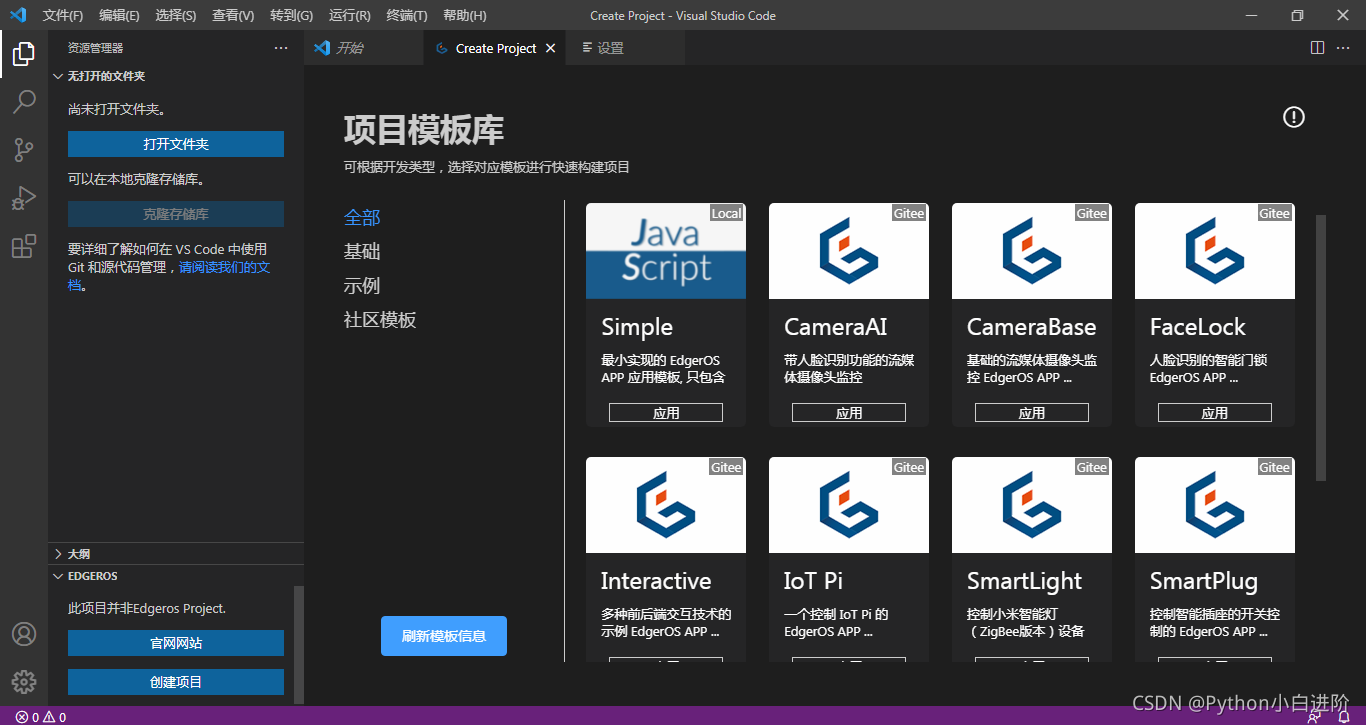The height and width of the screenshot is (725, 1366).
Task: Click the sidebar vertical scrollbar
Action: coord(298,644)
